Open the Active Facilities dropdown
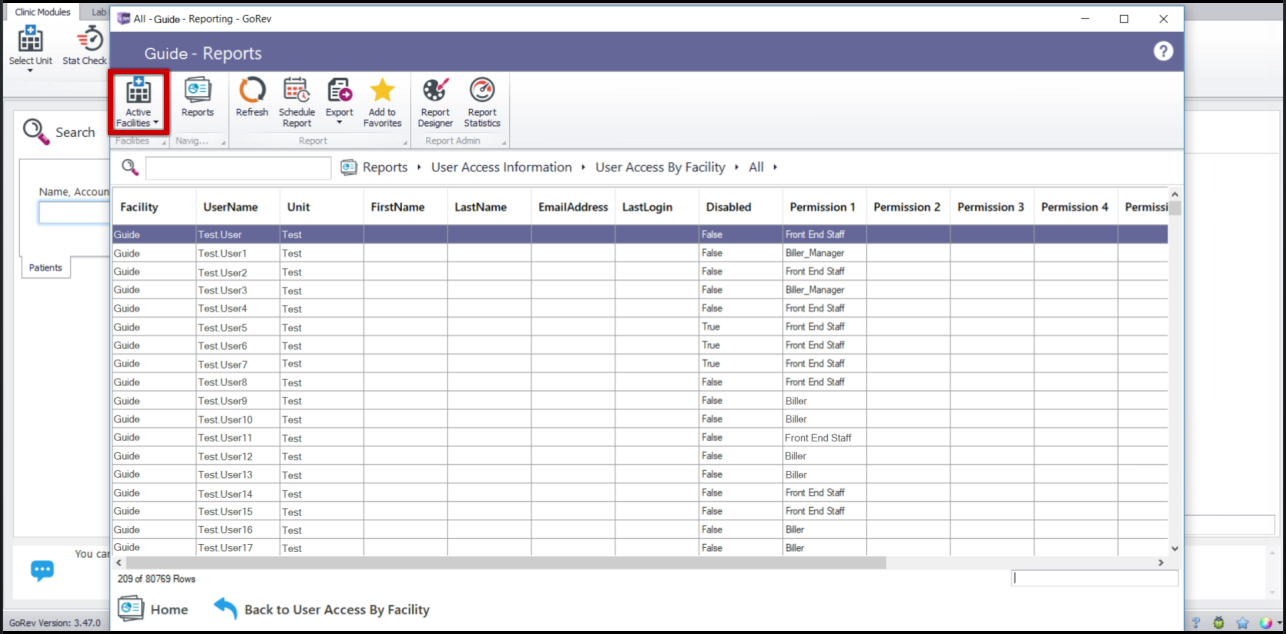Viewport: 1286px width, 634px height. (x=138, y=103)
